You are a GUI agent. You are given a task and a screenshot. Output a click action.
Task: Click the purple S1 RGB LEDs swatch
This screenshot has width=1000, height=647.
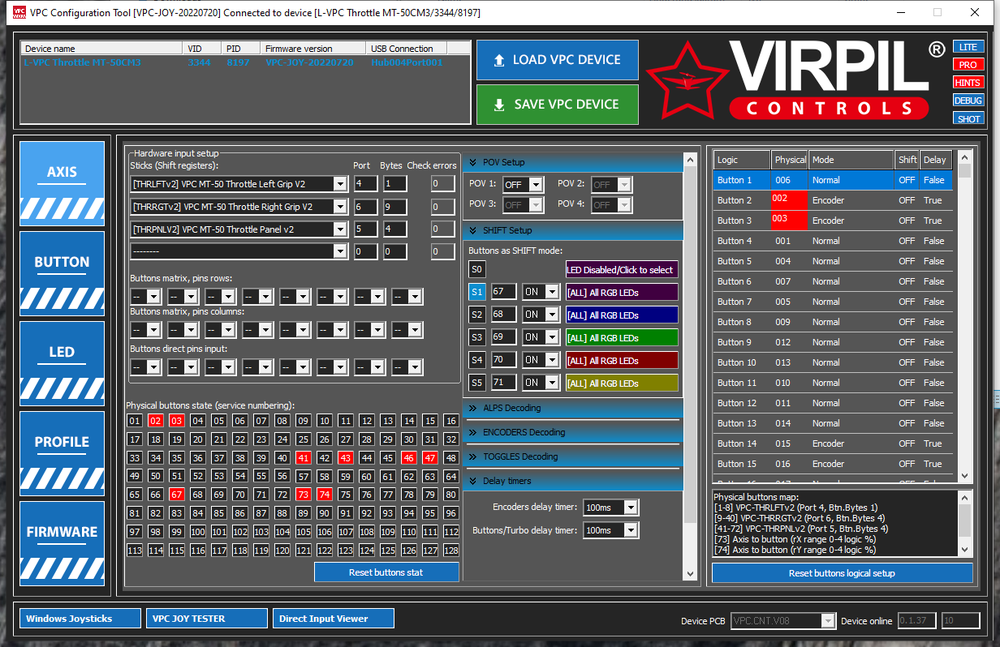click(x=621, y=293)
